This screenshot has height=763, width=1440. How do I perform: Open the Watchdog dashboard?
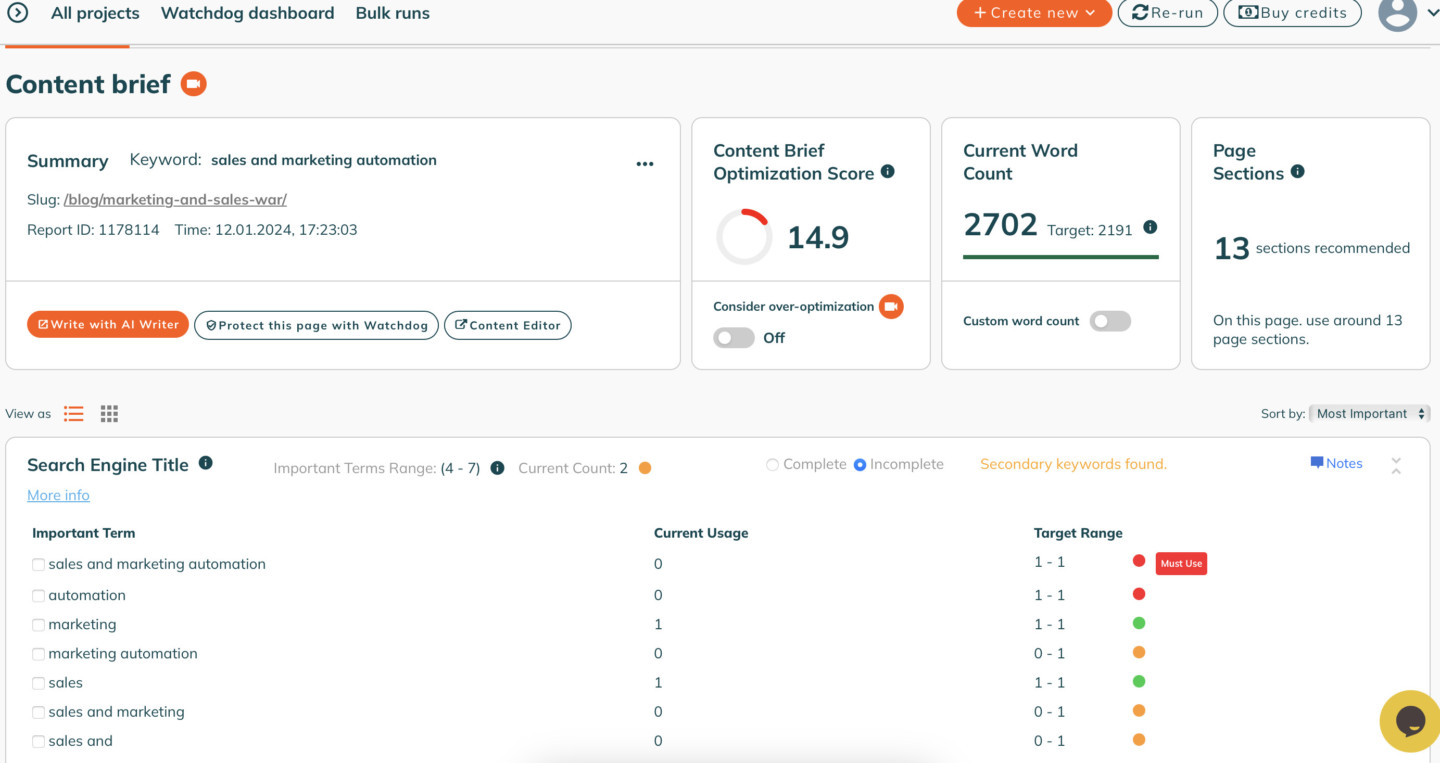coord(247,13)
